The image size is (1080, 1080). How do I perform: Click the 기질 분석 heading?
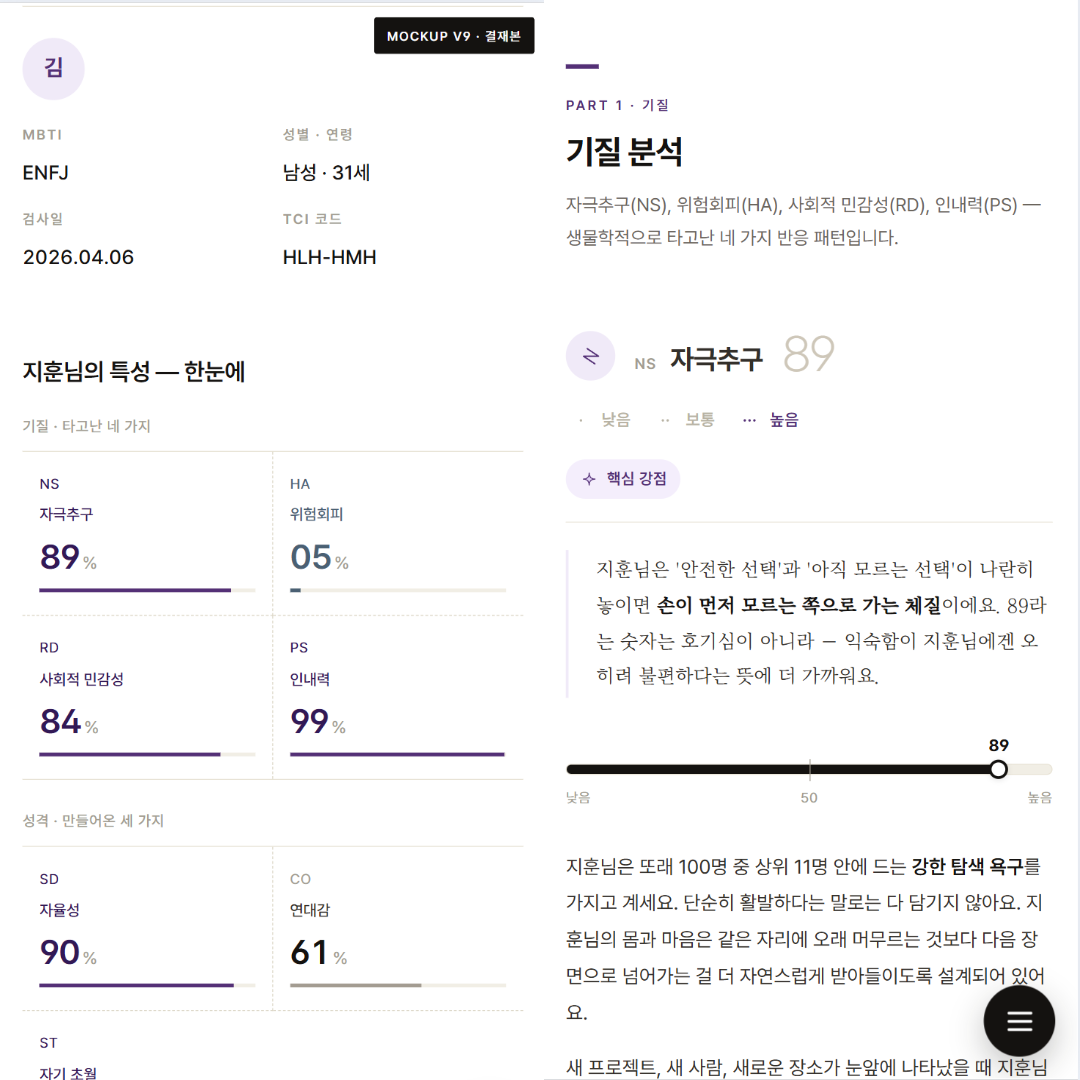point(624,152)
